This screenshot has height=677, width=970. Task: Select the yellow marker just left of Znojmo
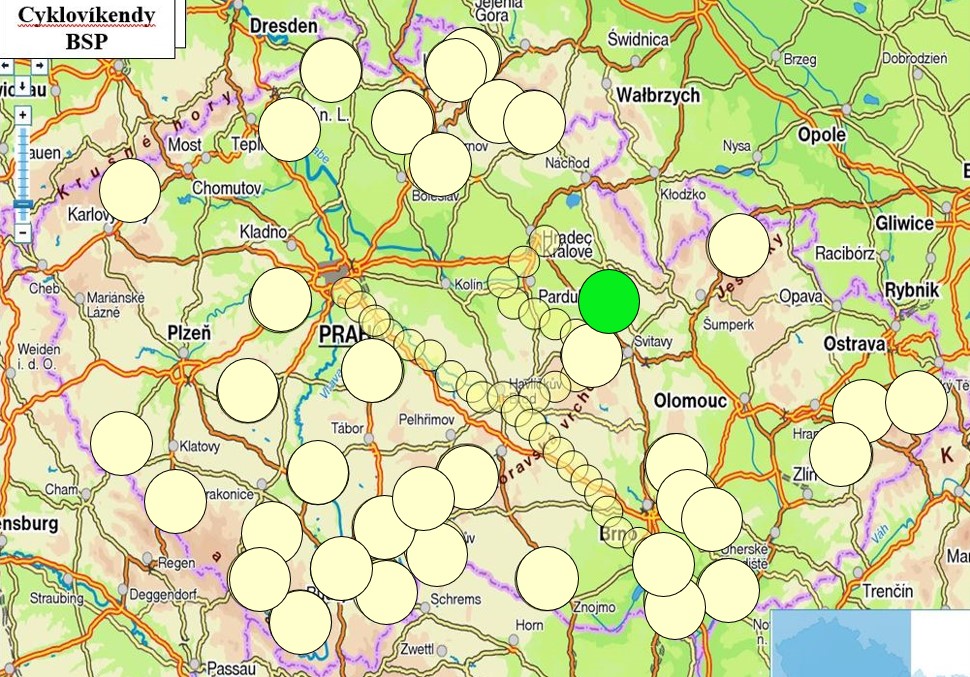[547, 578]
